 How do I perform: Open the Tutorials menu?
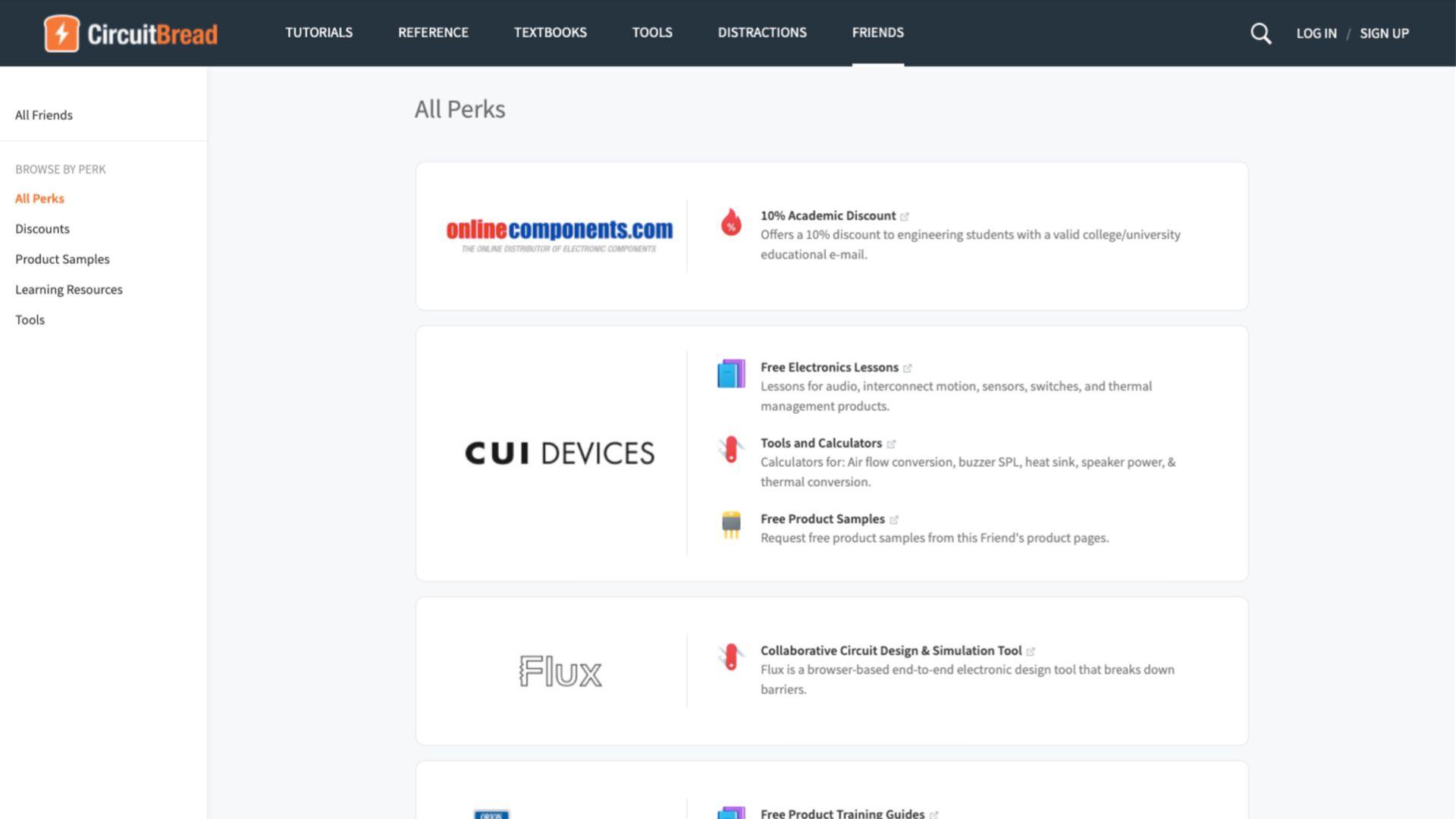click(318, 33)
